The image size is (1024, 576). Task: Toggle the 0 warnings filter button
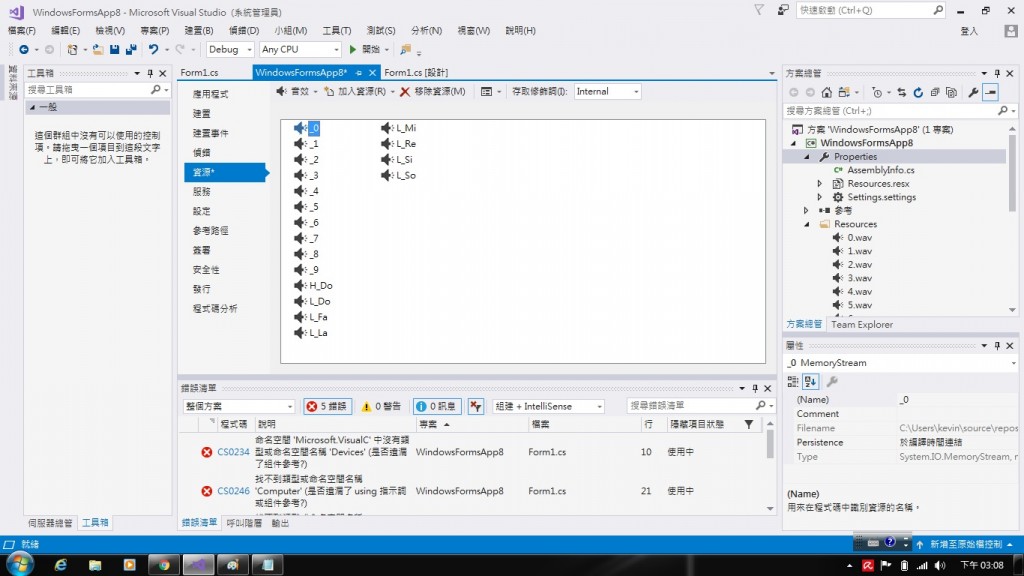(381, 406)
